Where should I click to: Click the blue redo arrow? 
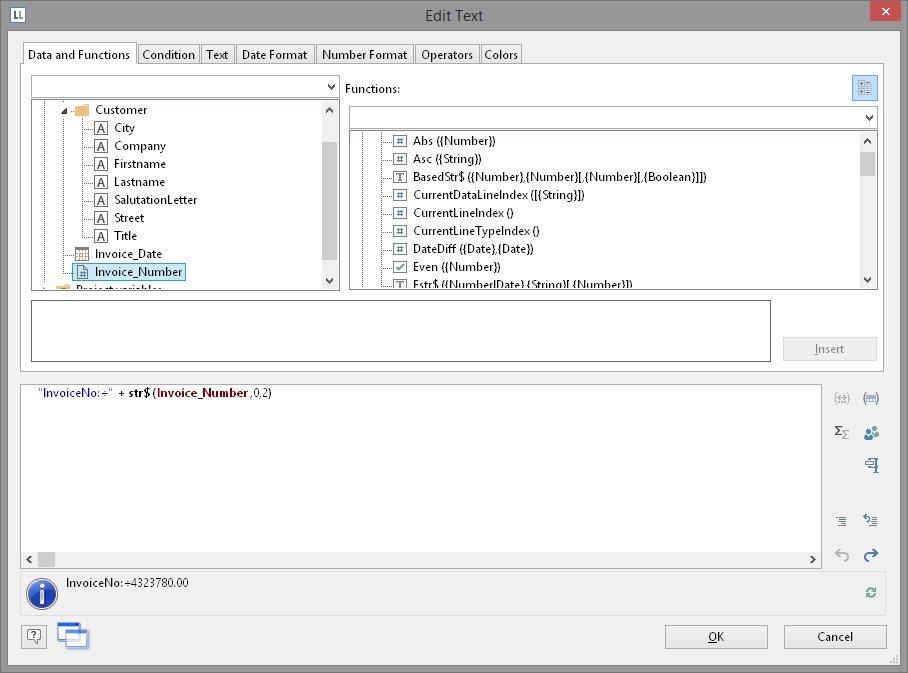point(870,555)
